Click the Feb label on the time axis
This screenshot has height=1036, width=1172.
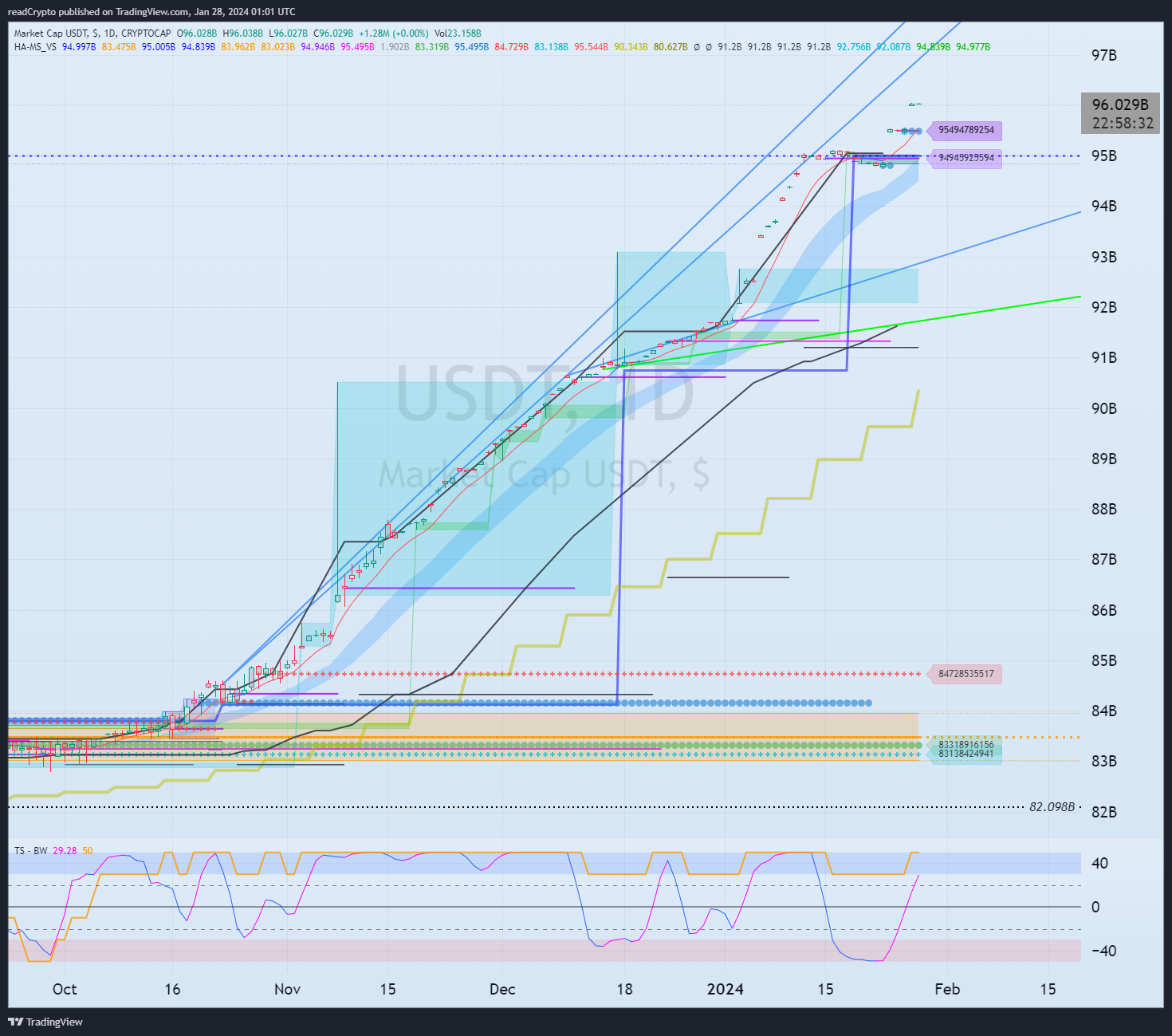947,989
